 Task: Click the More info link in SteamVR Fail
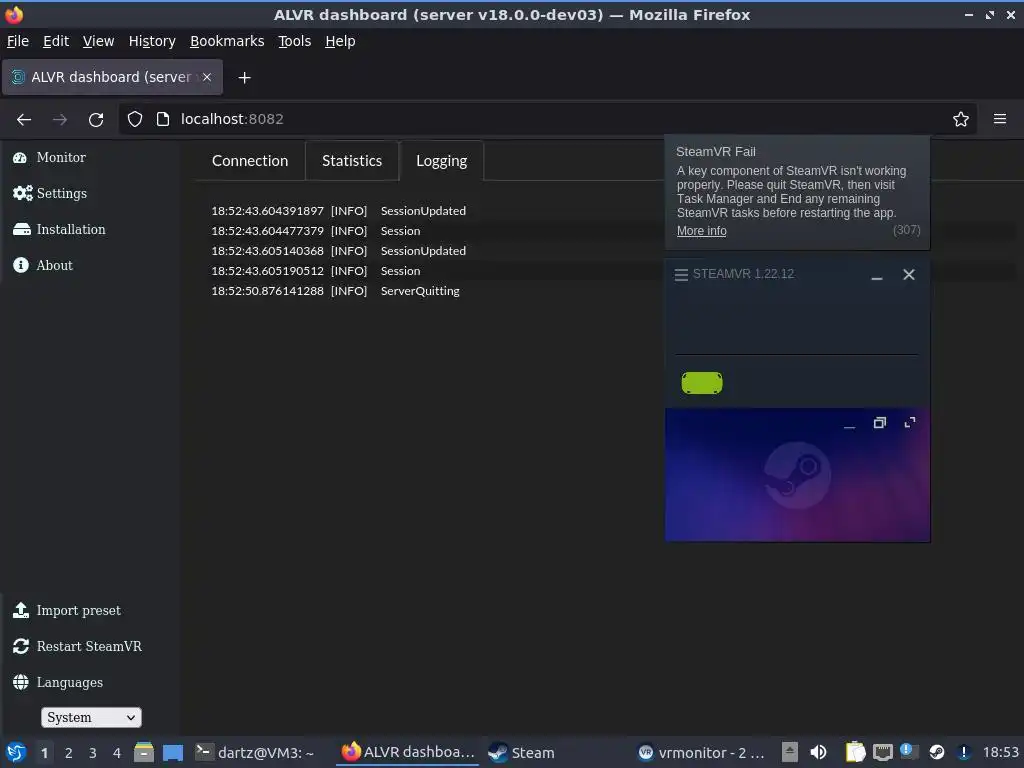(x=701, y=231)
